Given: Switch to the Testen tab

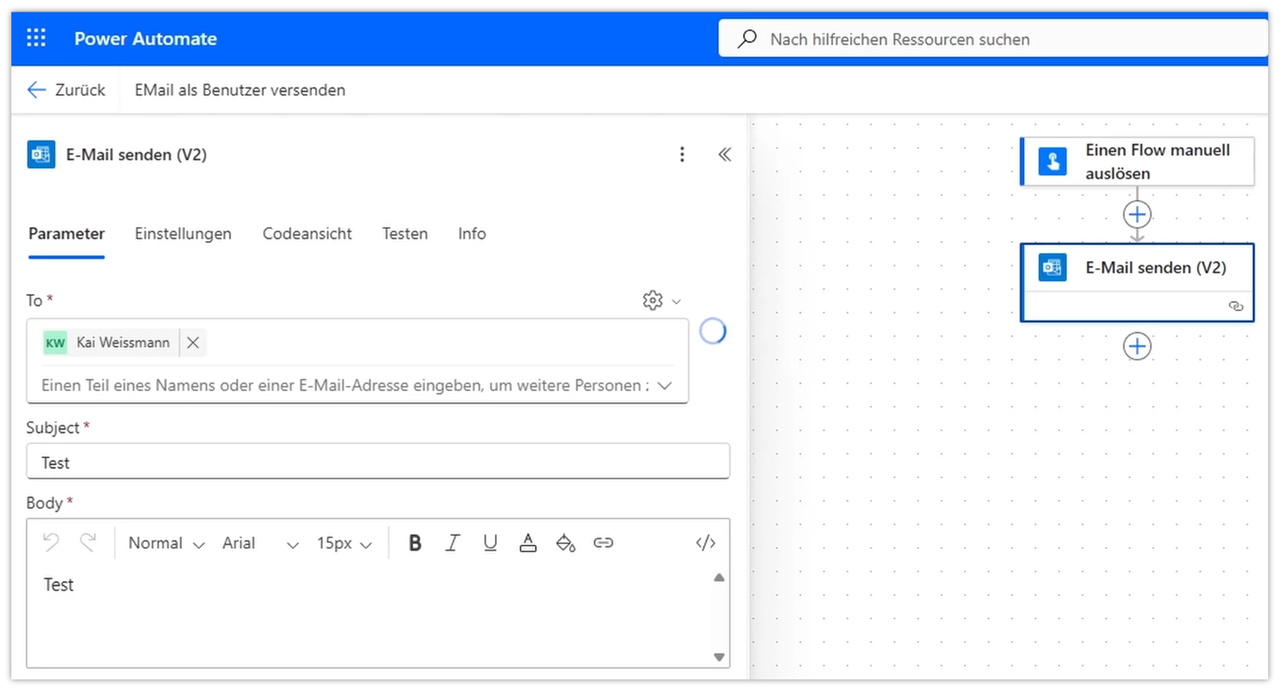Looking at the screenshot, I should click(405, 234).
